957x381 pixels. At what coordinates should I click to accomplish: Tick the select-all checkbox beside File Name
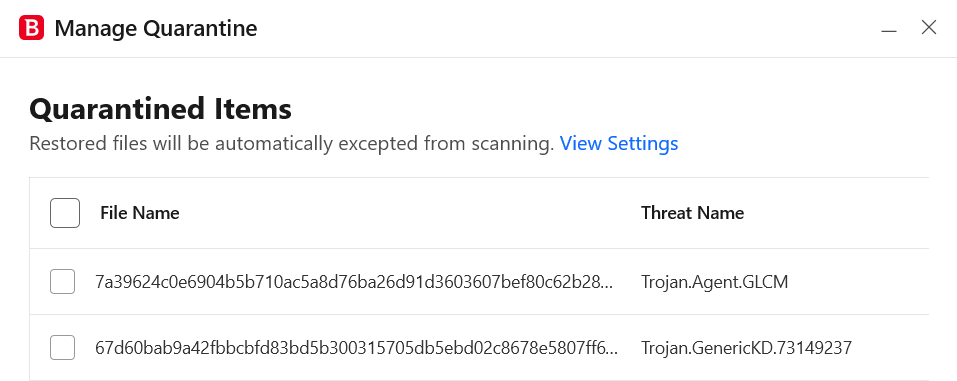[x=65, y=213]
